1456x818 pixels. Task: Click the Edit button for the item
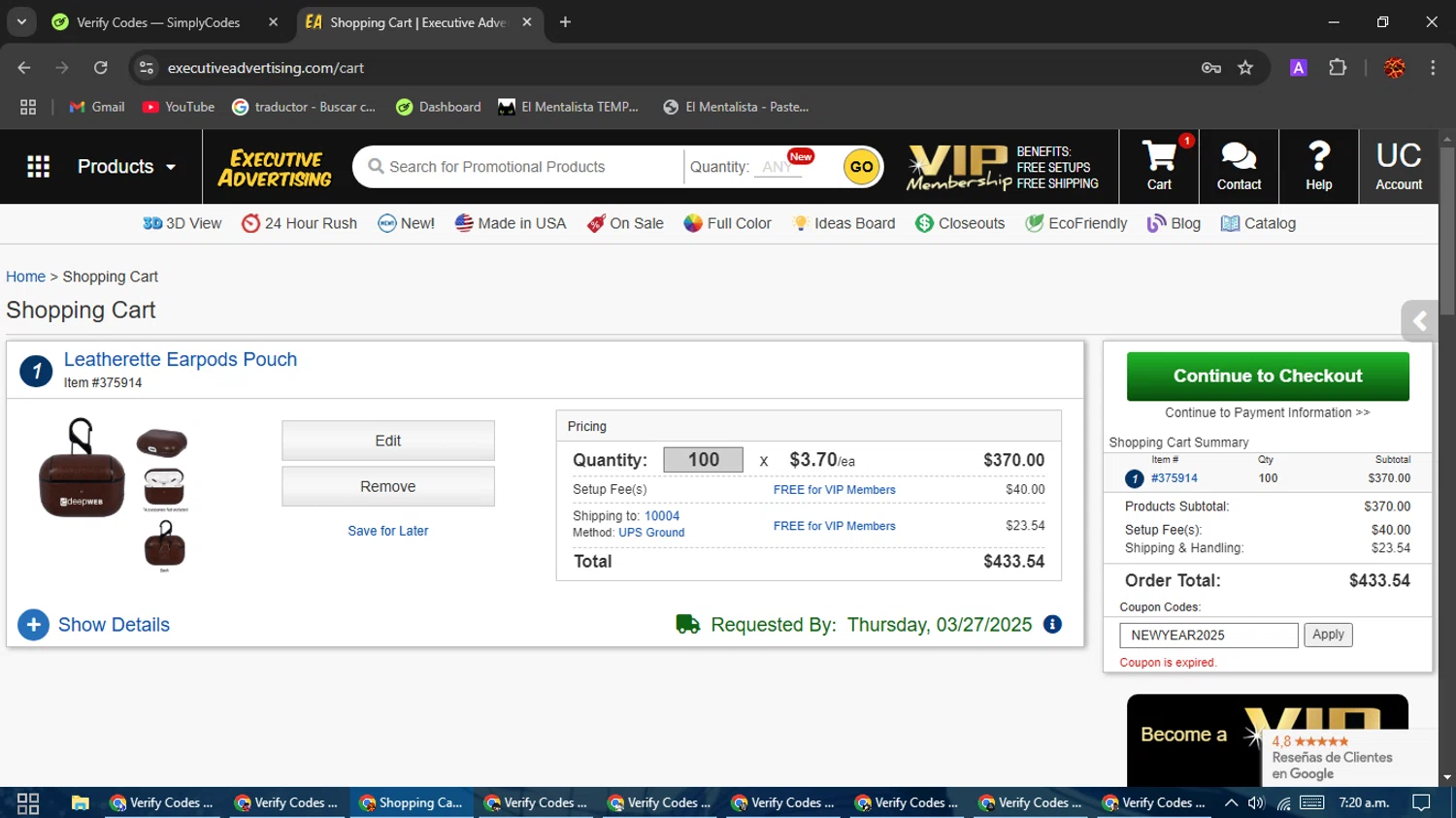388,441
